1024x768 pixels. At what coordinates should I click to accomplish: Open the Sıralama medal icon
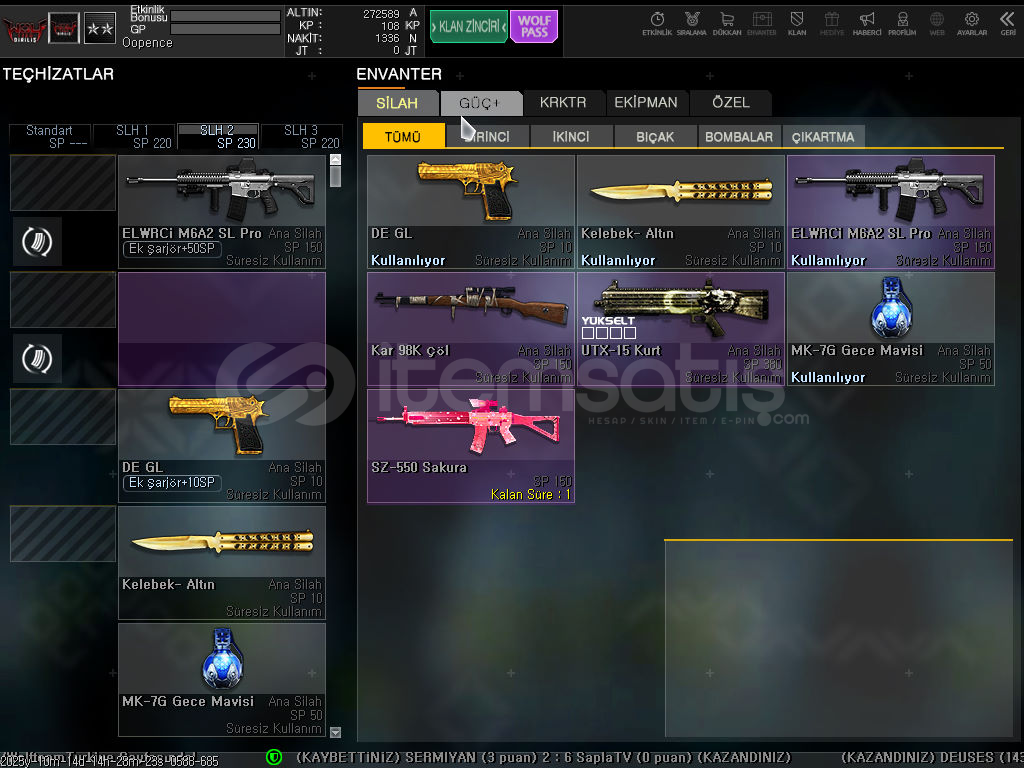click(691, 23)
